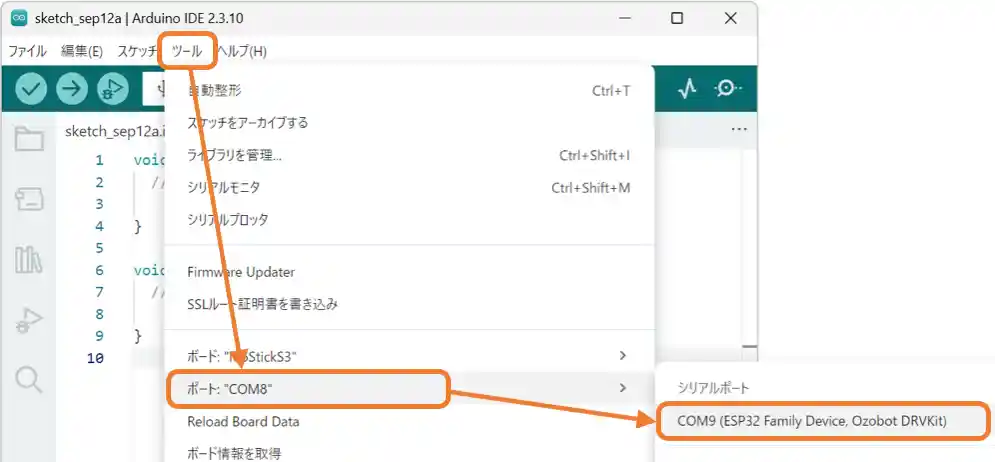Click the closing brace on line 4

[138, 227]
